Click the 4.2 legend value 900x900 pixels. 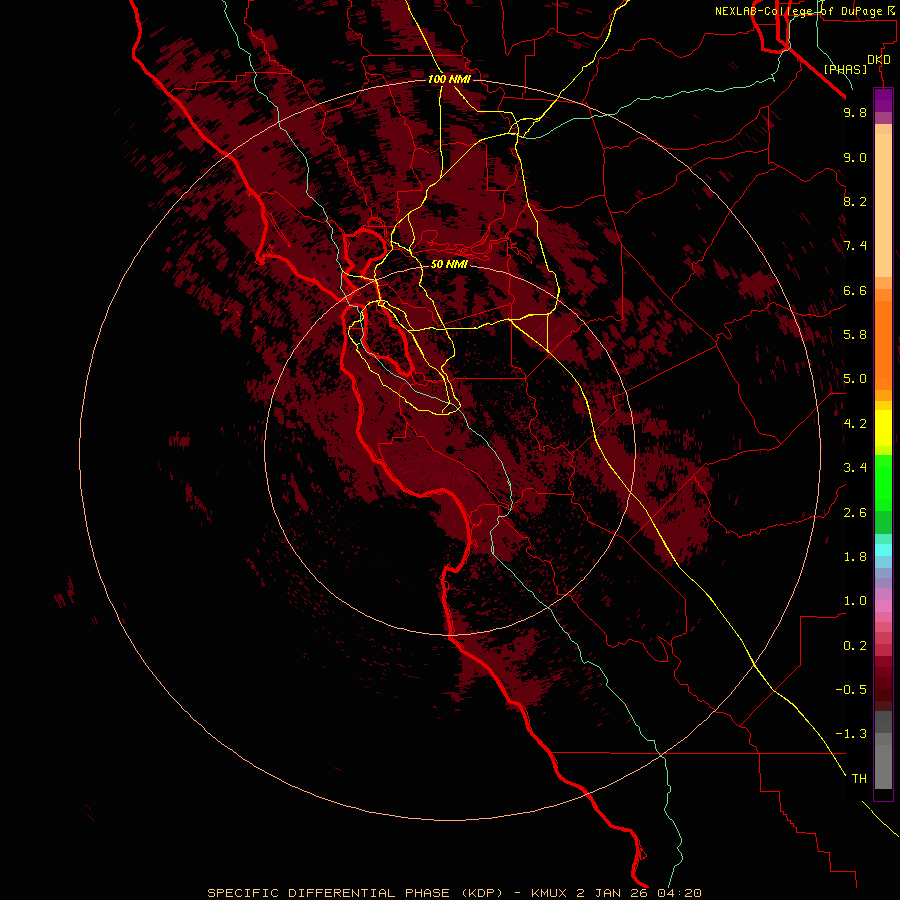pos(855,424)
